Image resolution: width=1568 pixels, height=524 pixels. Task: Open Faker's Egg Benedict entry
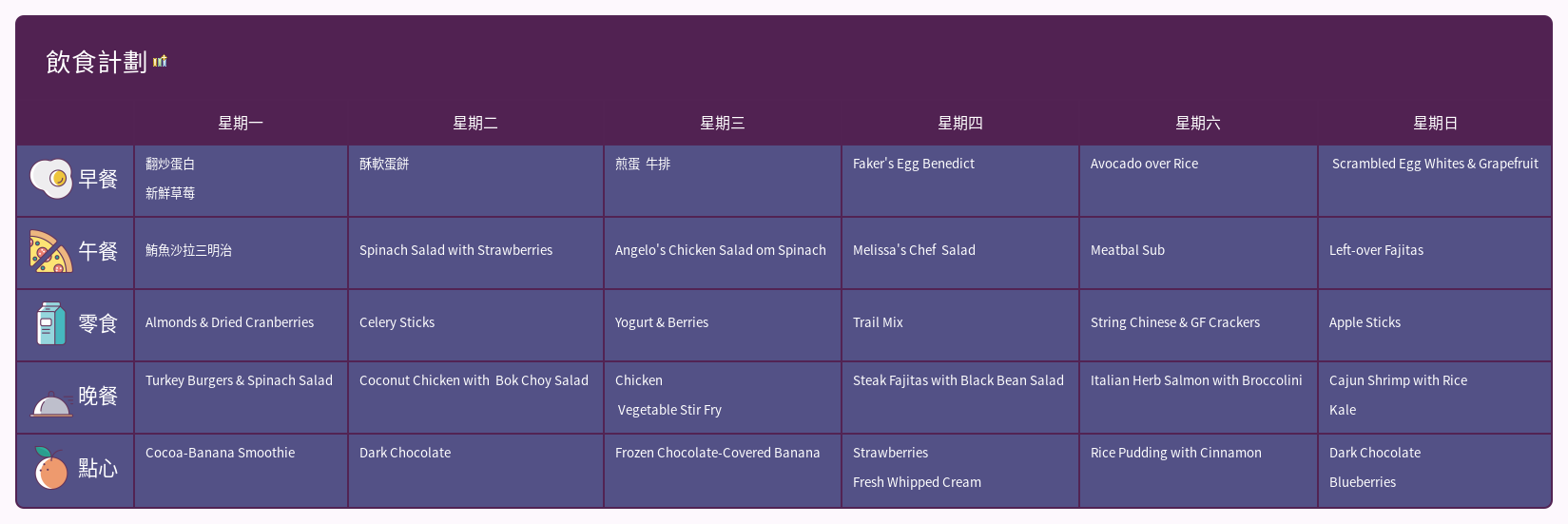(x=914, y=164)
